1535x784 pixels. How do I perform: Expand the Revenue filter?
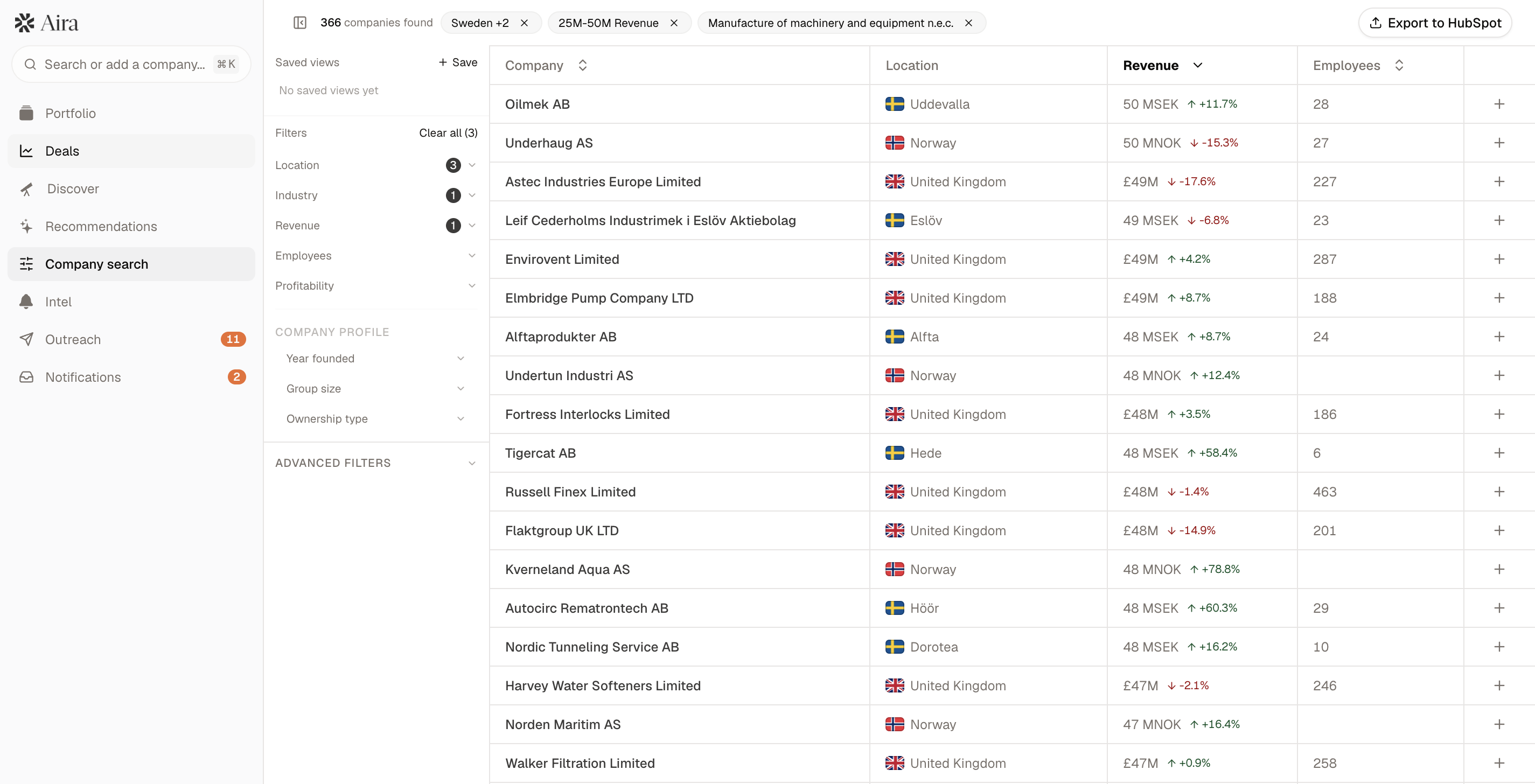click(x=376, y=225)
